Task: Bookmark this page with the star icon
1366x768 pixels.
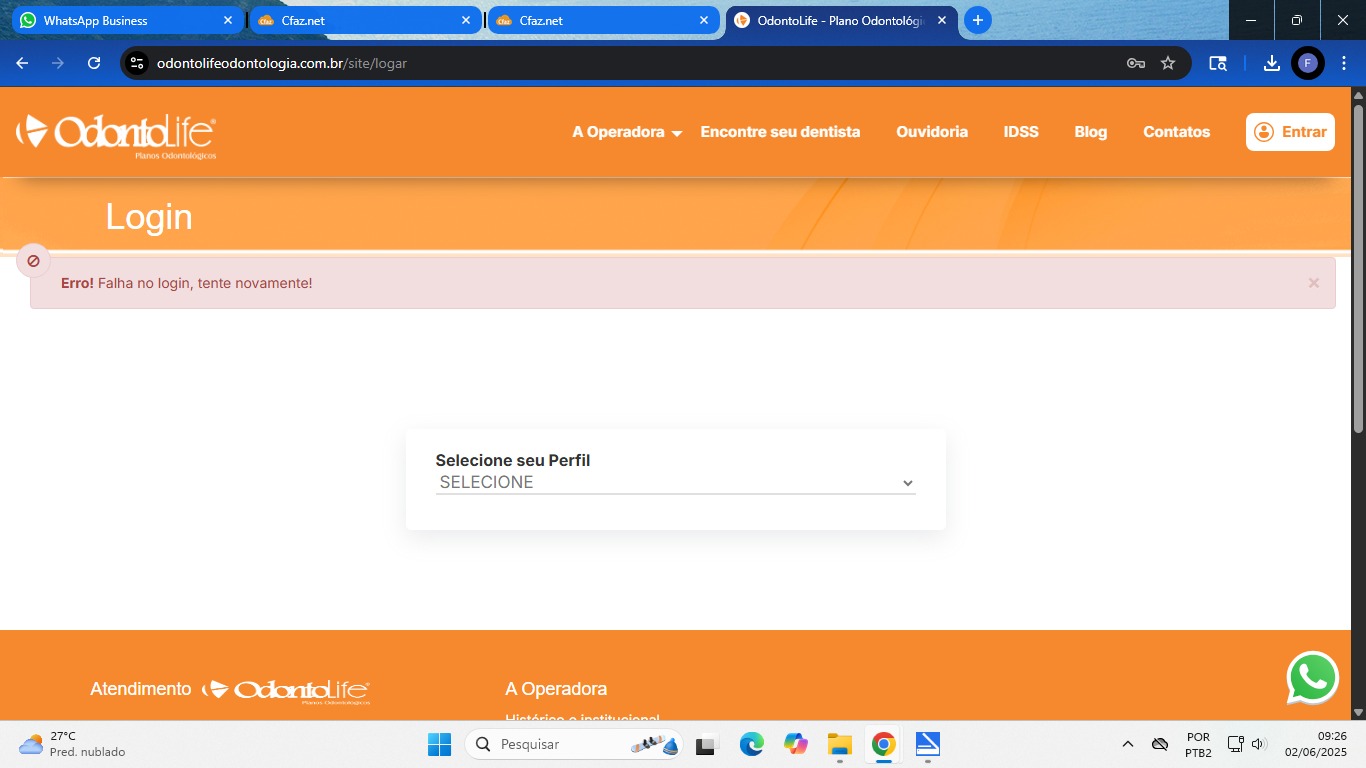Action: [1168, 63]
